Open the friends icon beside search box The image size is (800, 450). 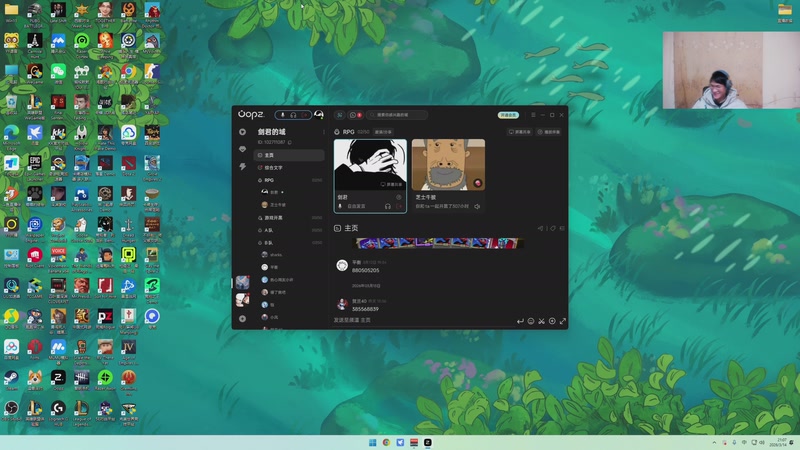click(x=340, y=115)
